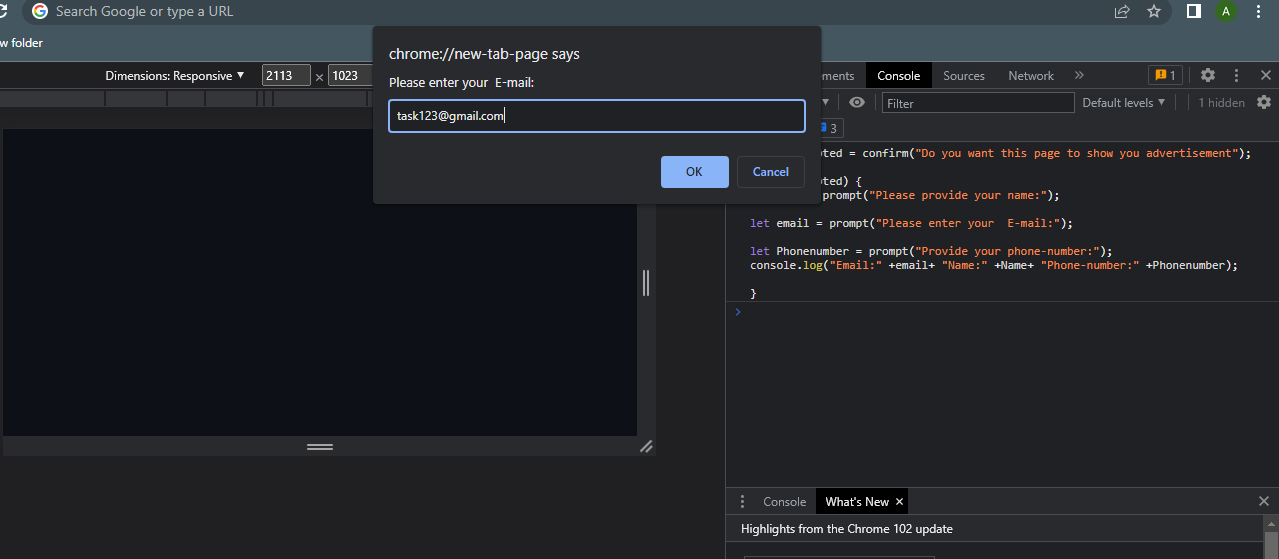This screenshot has width=1279, height=559.
Task: Bookmark this tab with the star icon
Action: (x=1154, y=11)
